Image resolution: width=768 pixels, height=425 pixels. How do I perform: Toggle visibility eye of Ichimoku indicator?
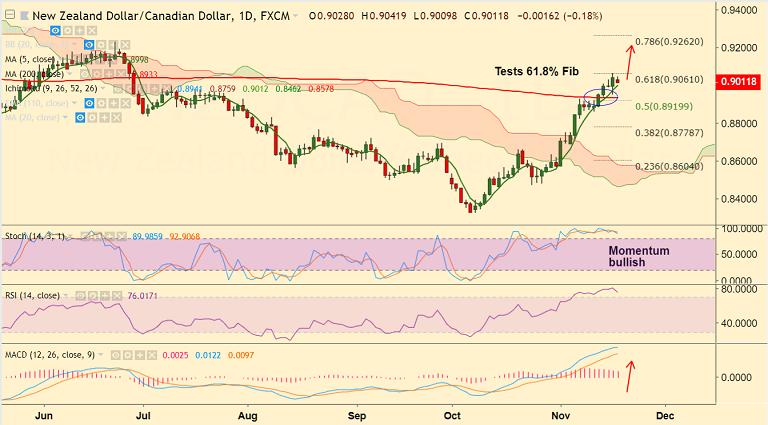point(118,89)
